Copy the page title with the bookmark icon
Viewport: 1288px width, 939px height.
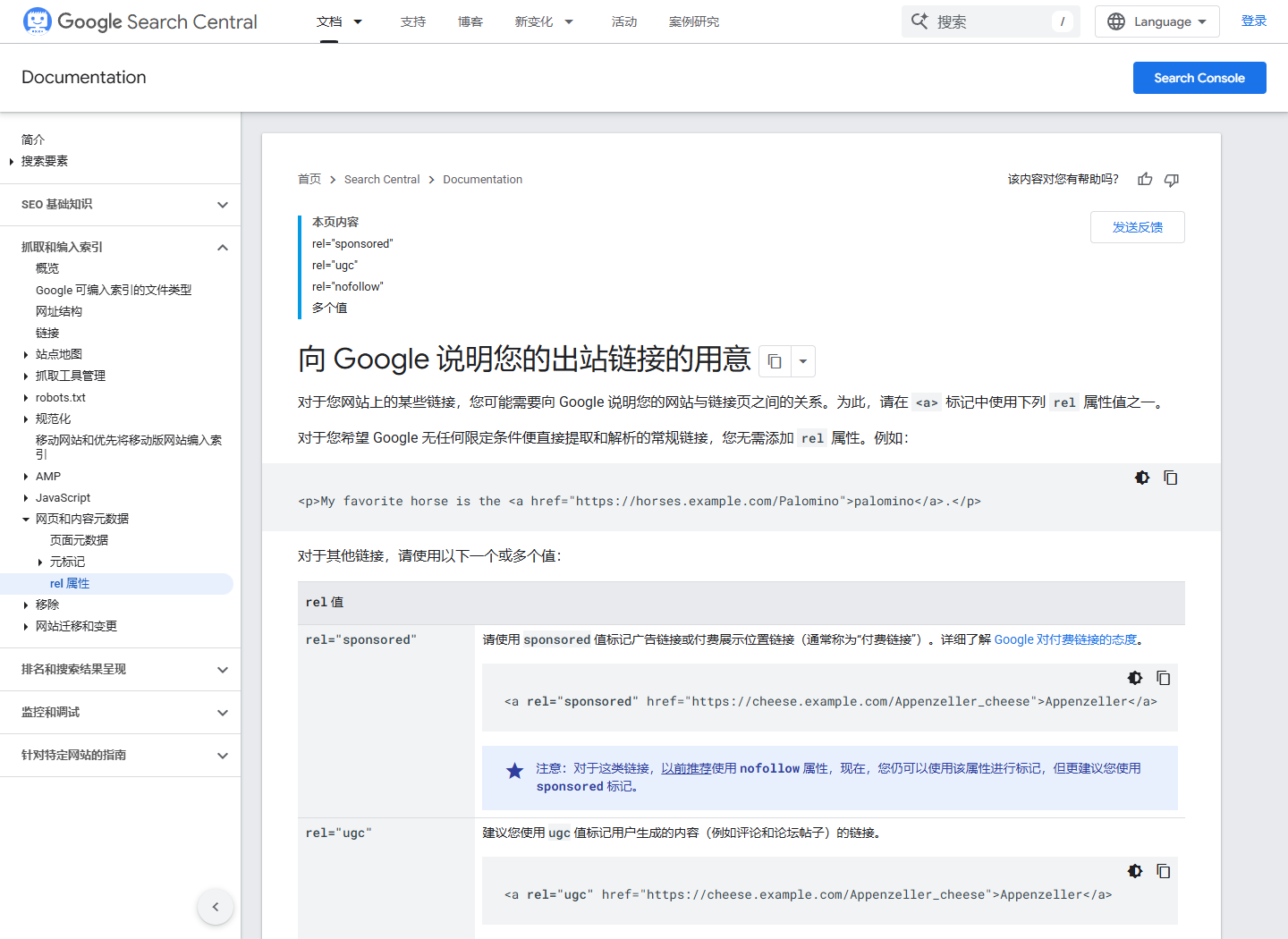point(775,361)
